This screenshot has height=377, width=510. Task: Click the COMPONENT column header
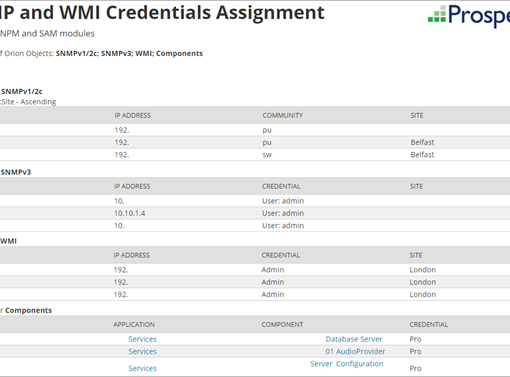282,325
